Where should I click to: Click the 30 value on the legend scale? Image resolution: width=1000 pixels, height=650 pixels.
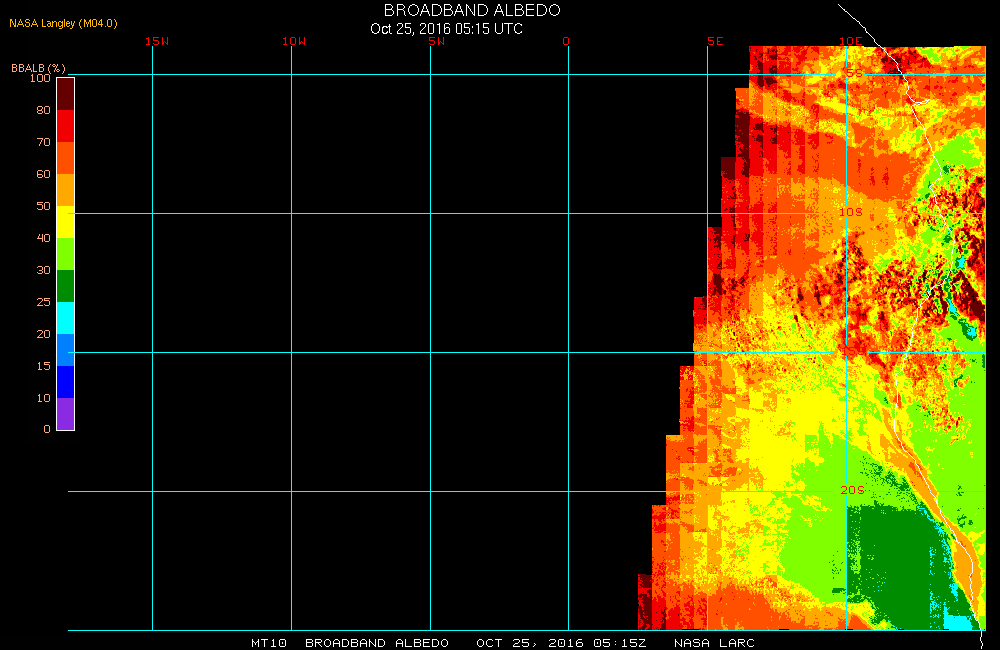click(x=43, y=270)
